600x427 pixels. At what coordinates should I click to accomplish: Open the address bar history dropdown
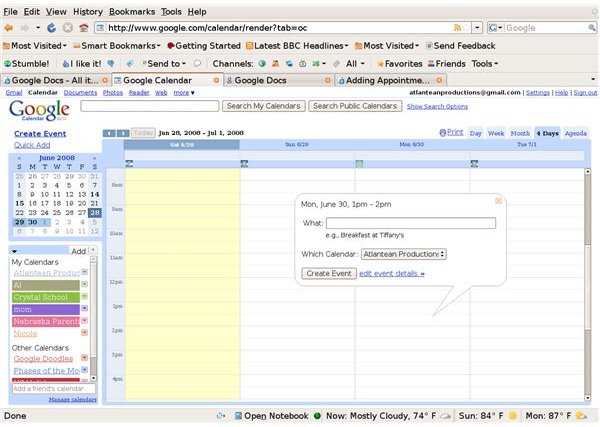click(x=477, y=28)
